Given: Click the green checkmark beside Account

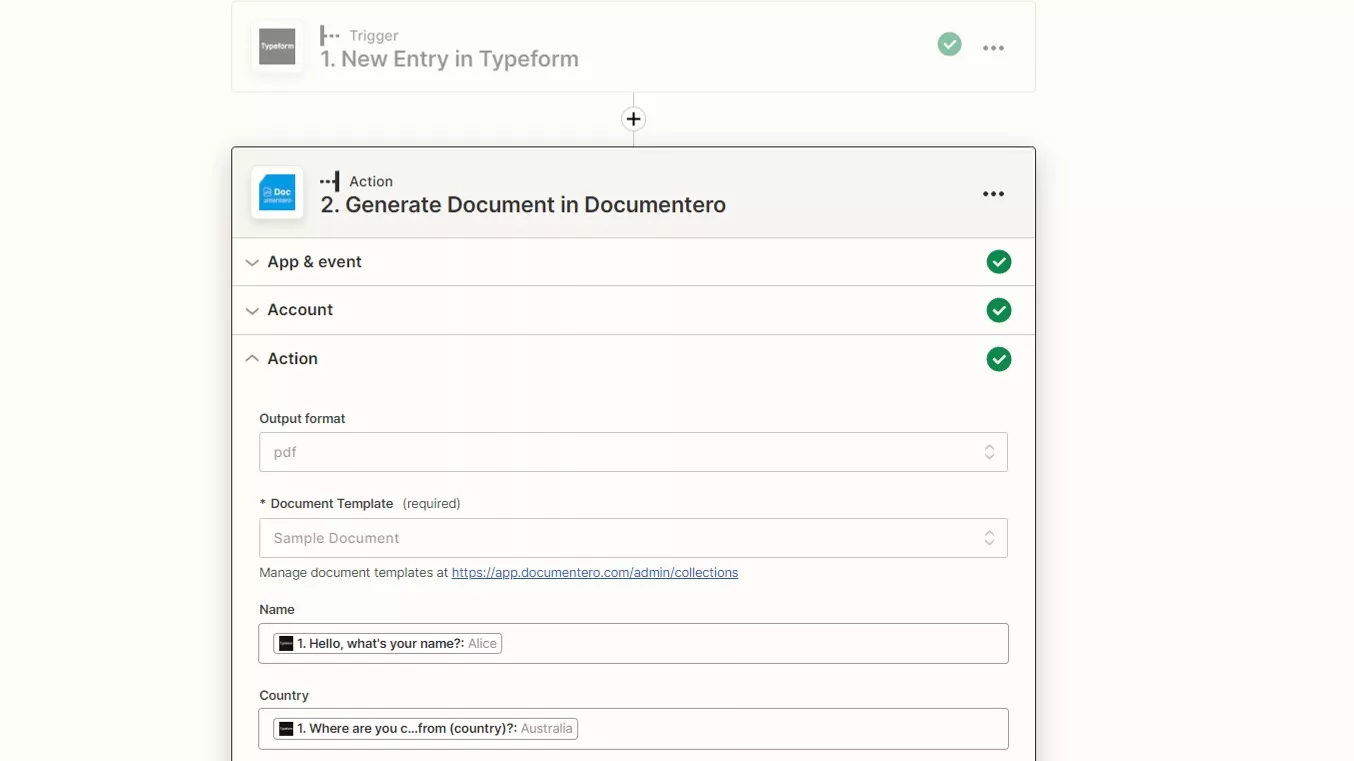Looking at the screenshot, I should tap(998, 310).
